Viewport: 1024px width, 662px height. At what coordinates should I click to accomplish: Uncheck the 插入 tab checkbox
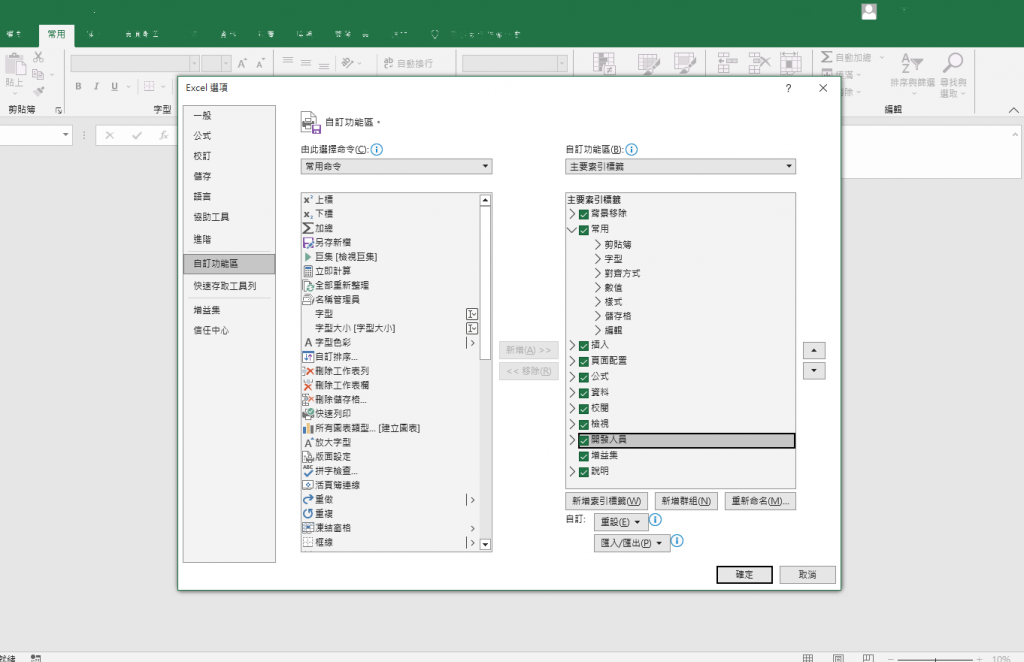pyautogui.click(x=584, y=345)
